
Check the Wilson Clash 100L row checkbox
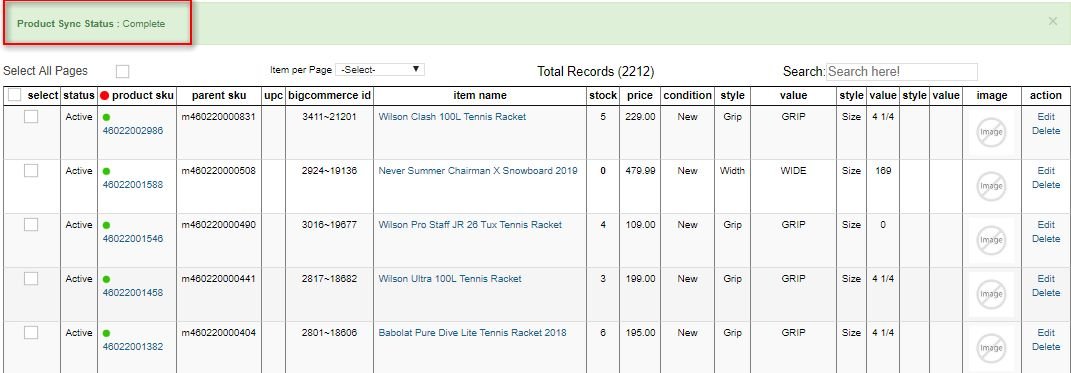tap(31, 117)
